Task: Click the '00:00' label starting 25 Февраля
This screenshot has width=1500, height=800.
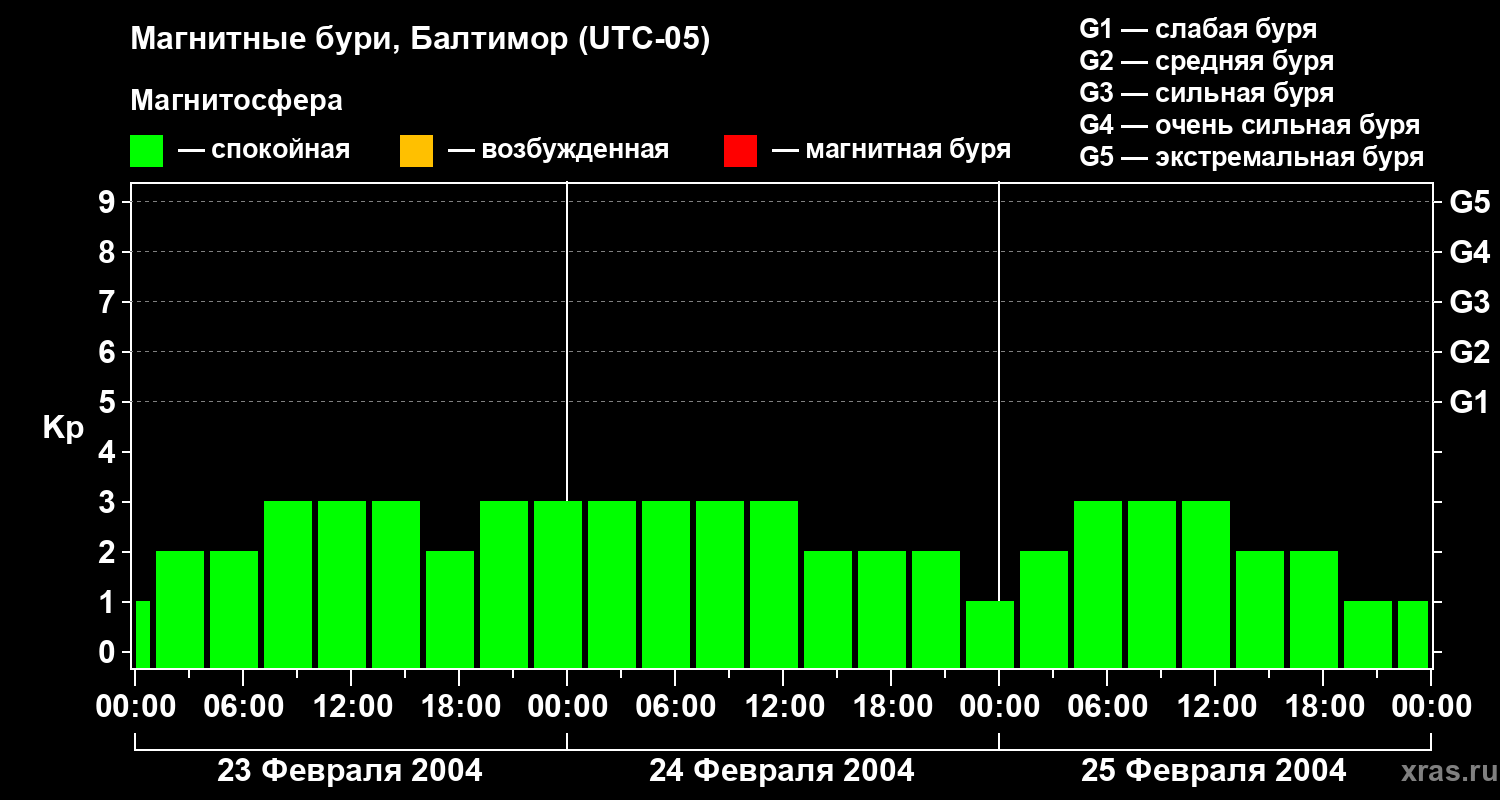Action: coord(999,707)
